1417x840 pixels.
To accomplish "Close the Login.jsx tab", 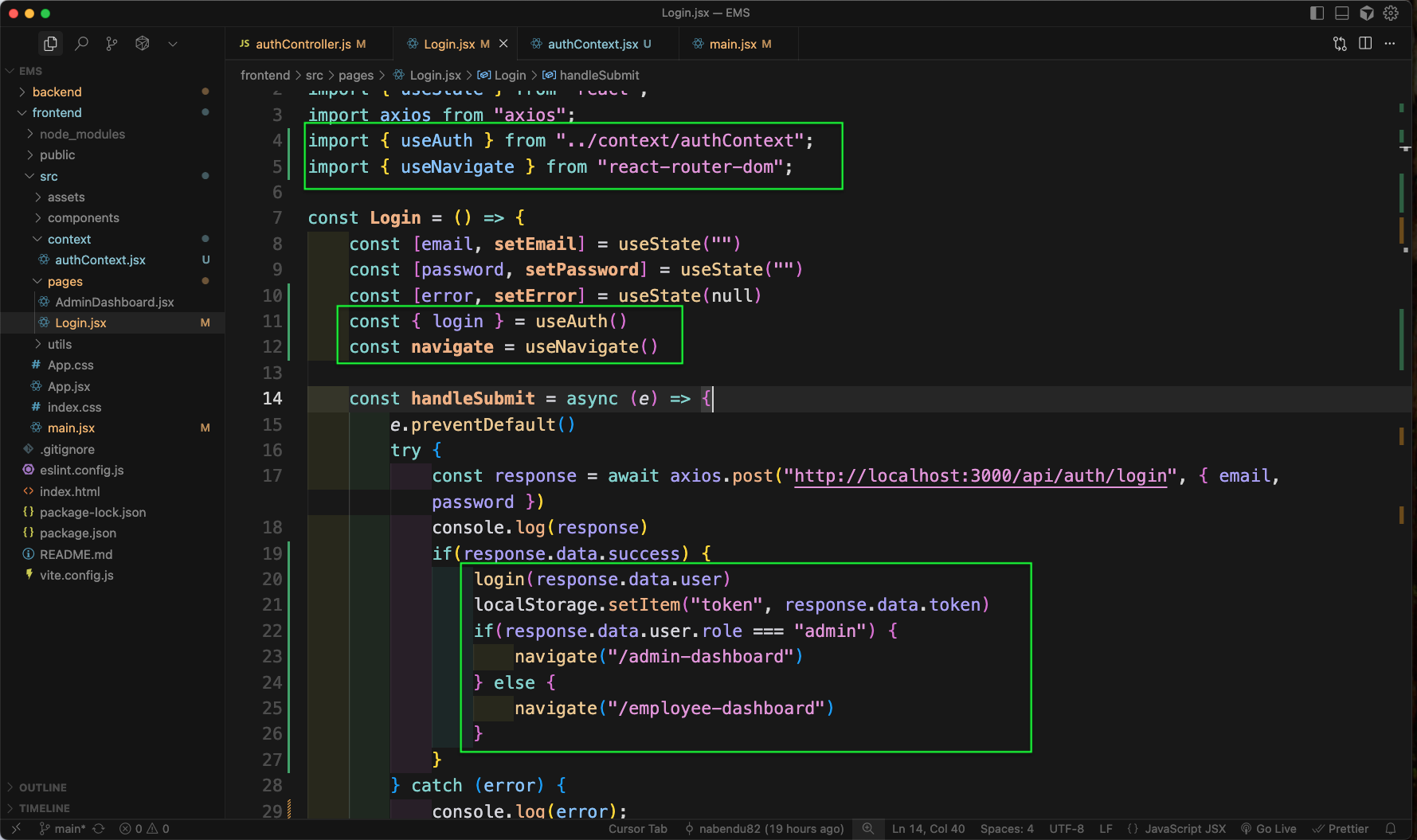I will pos(503,44).
